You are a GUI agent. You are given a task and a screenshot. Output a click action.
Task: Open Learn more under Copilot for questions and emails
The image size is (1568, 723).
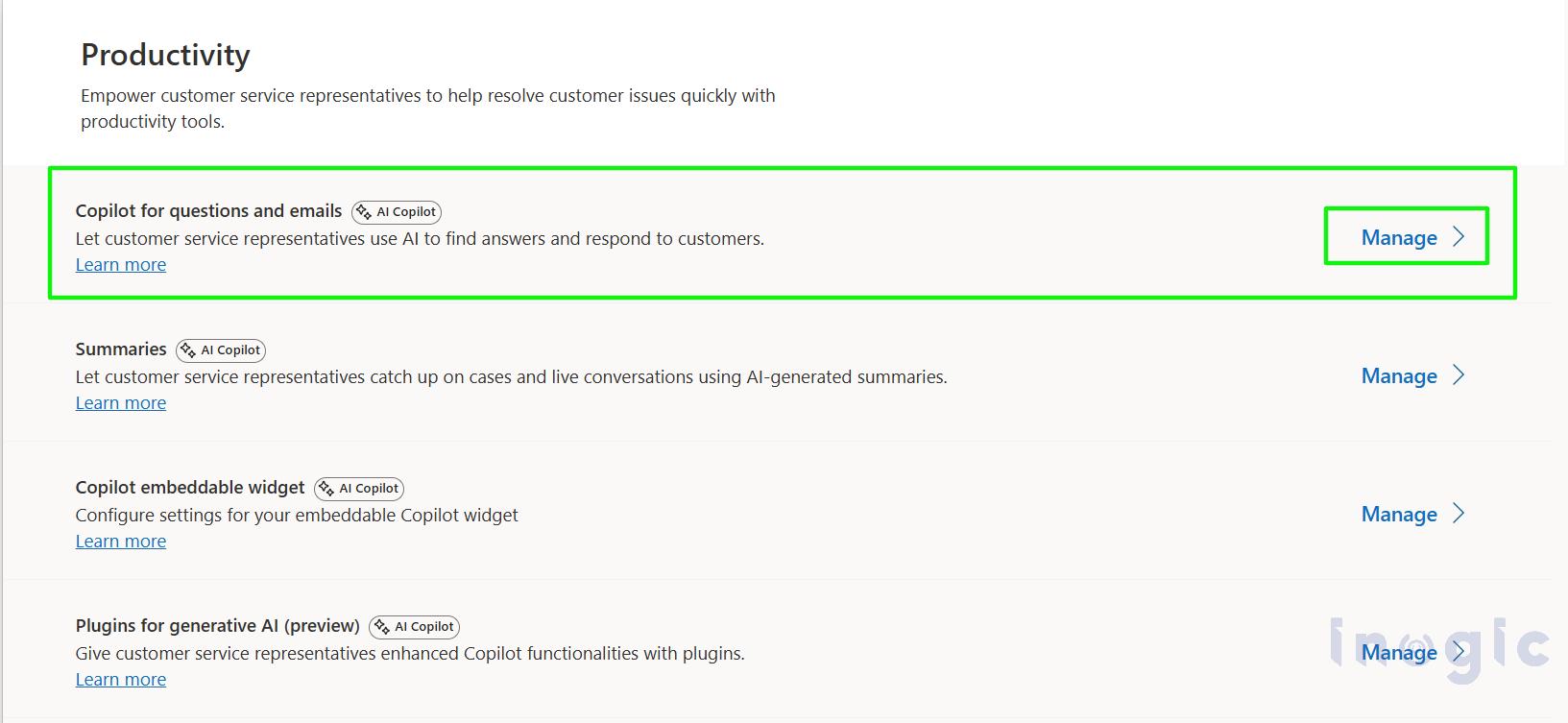(120, 264)
